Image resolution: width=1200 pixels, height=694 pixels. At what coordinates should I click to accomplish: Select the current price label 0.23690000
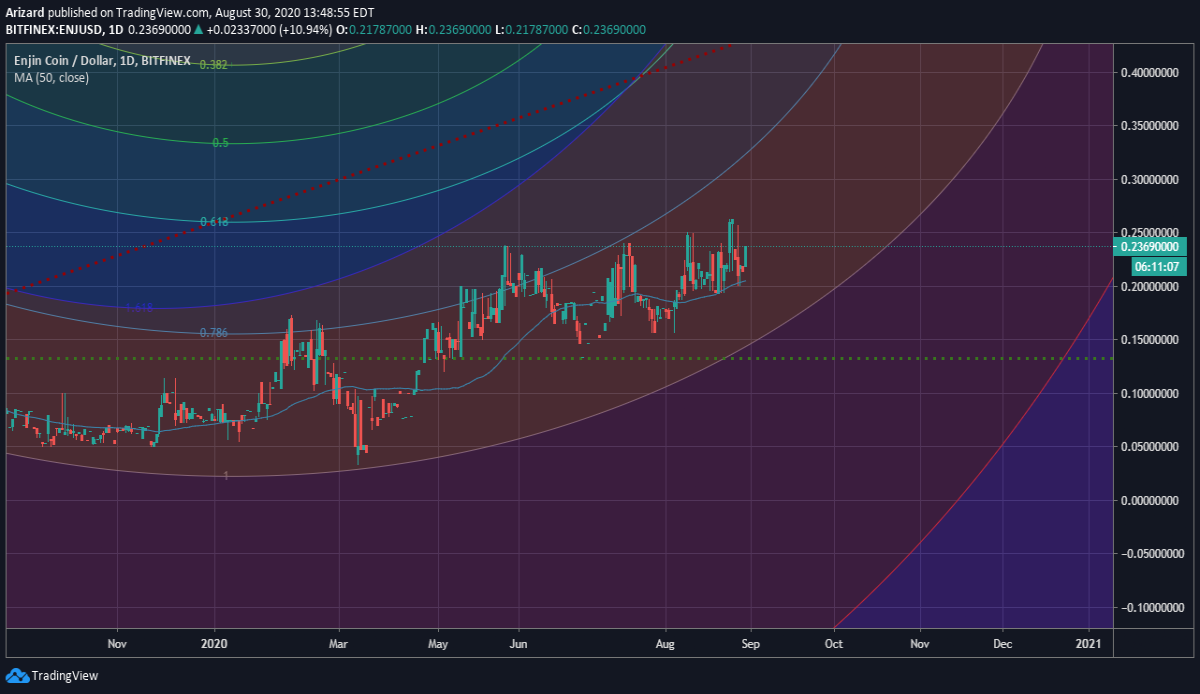1150,246
